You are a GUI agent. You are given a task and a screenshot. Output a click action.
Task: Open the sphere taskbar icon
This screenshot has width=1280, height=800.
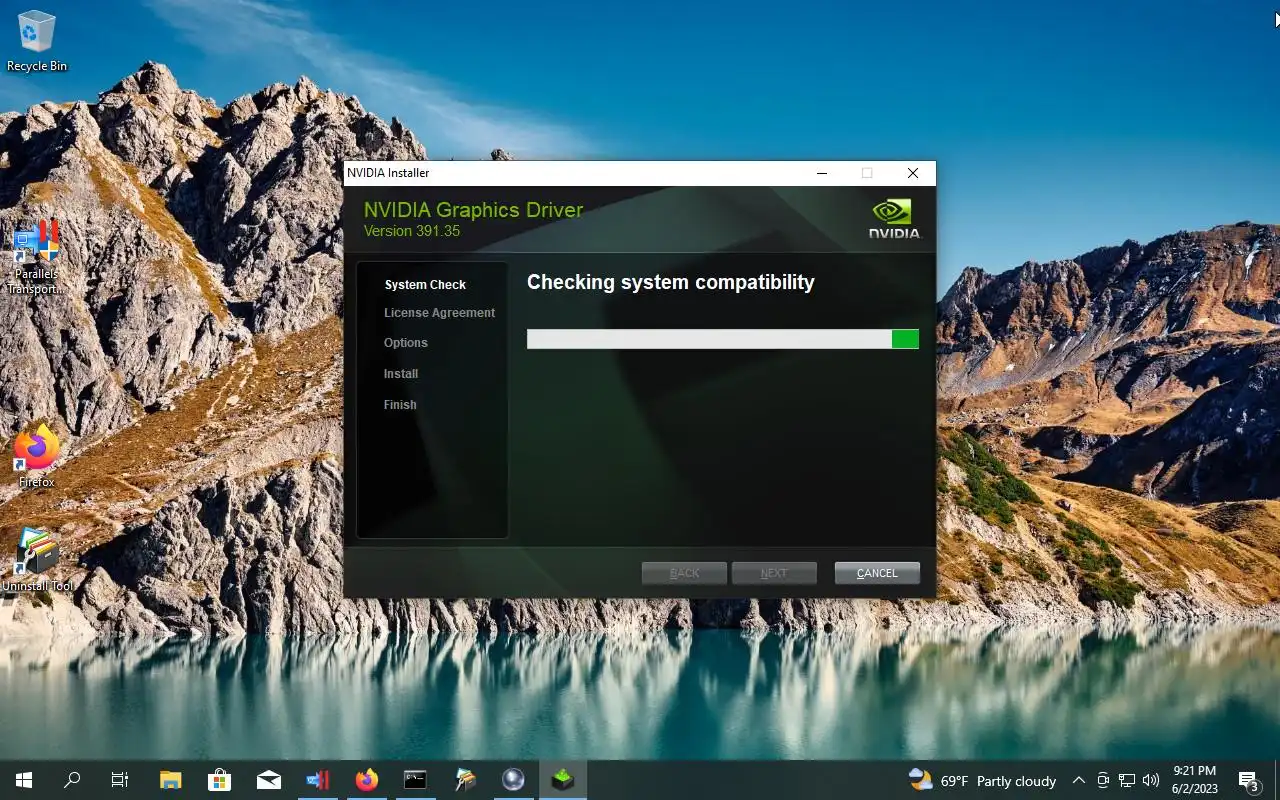coord(513,780)
